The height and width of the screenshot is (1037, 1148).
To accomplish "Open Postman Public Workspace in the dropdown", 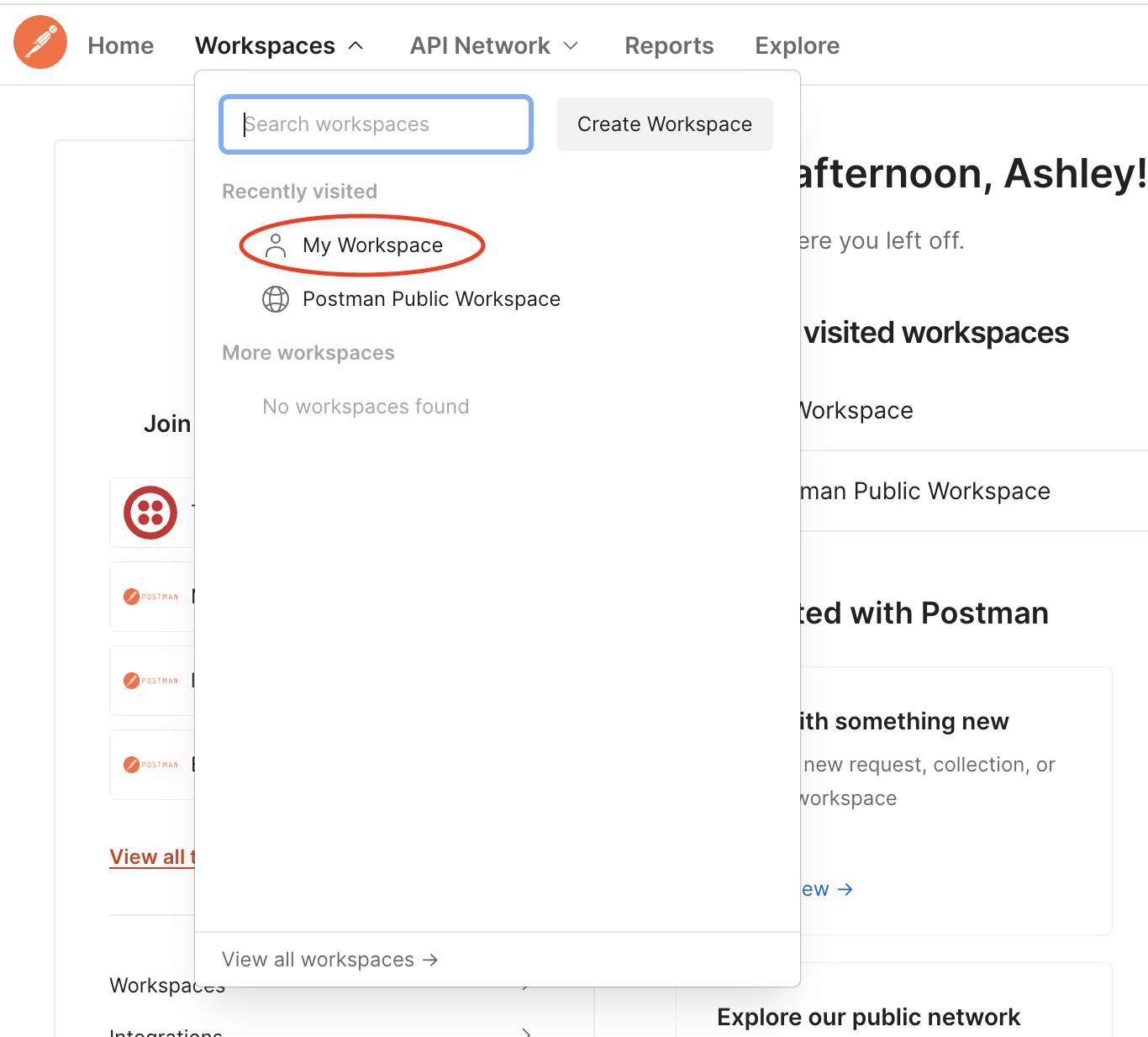I will point(431,299).
